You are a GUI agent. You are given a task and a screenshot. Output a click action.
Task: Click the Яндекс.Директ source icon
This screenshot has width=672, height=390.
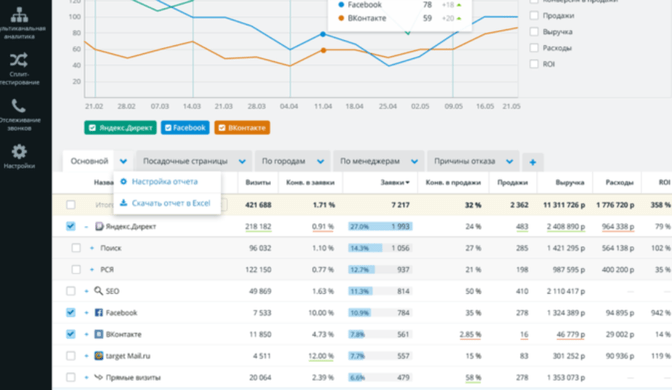click(99, 226)
